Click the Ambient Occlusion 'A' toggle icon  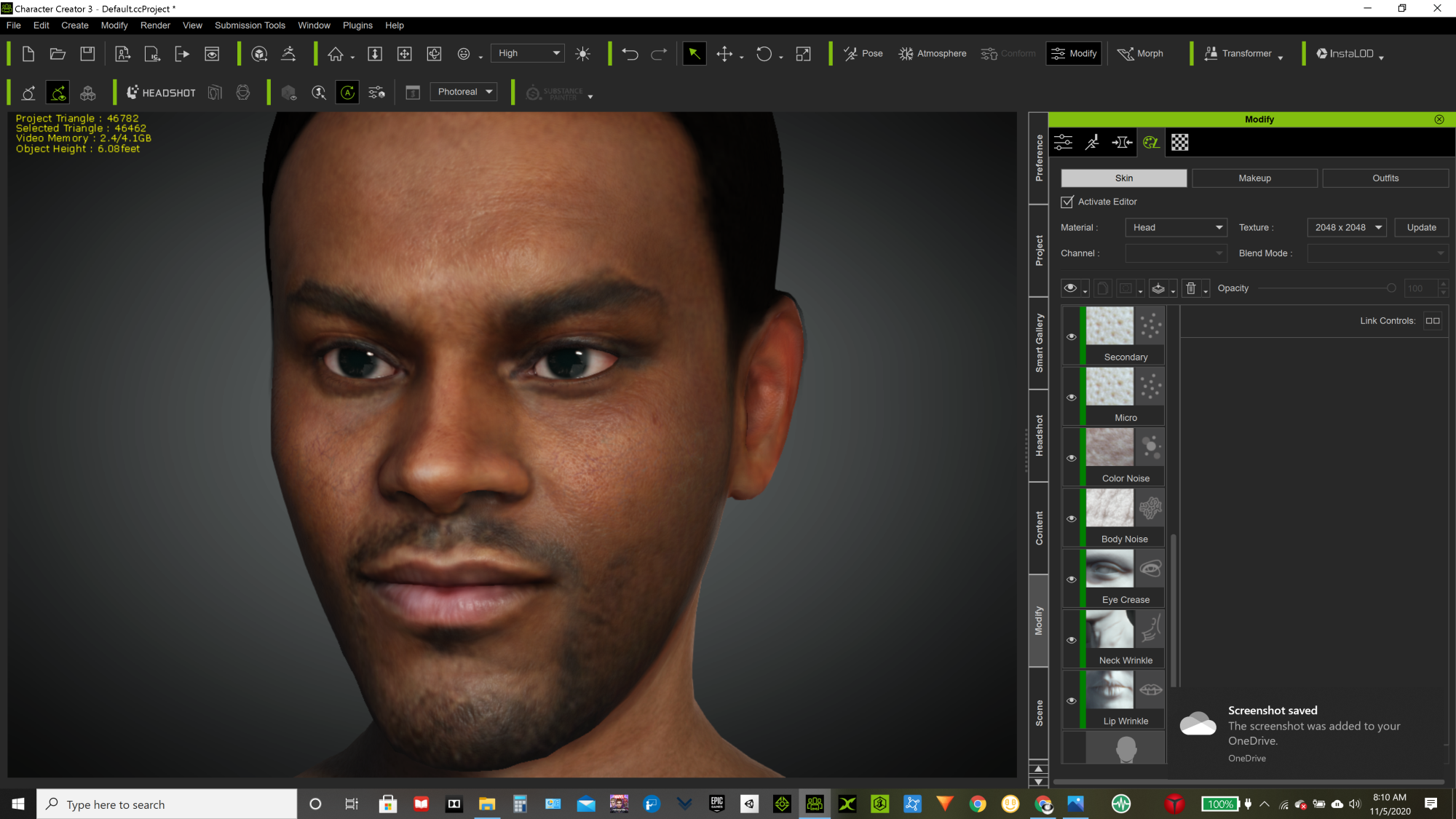(347, 92)
